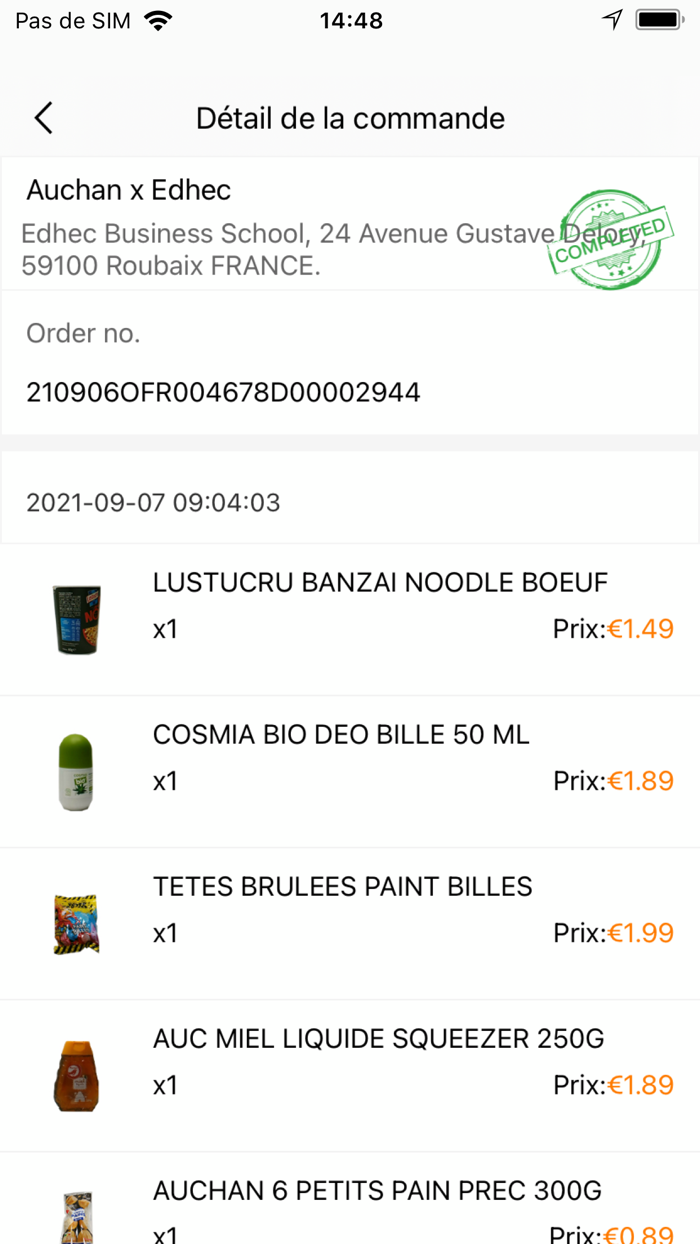Tap the Détail de la commande header

pos(350,117)
